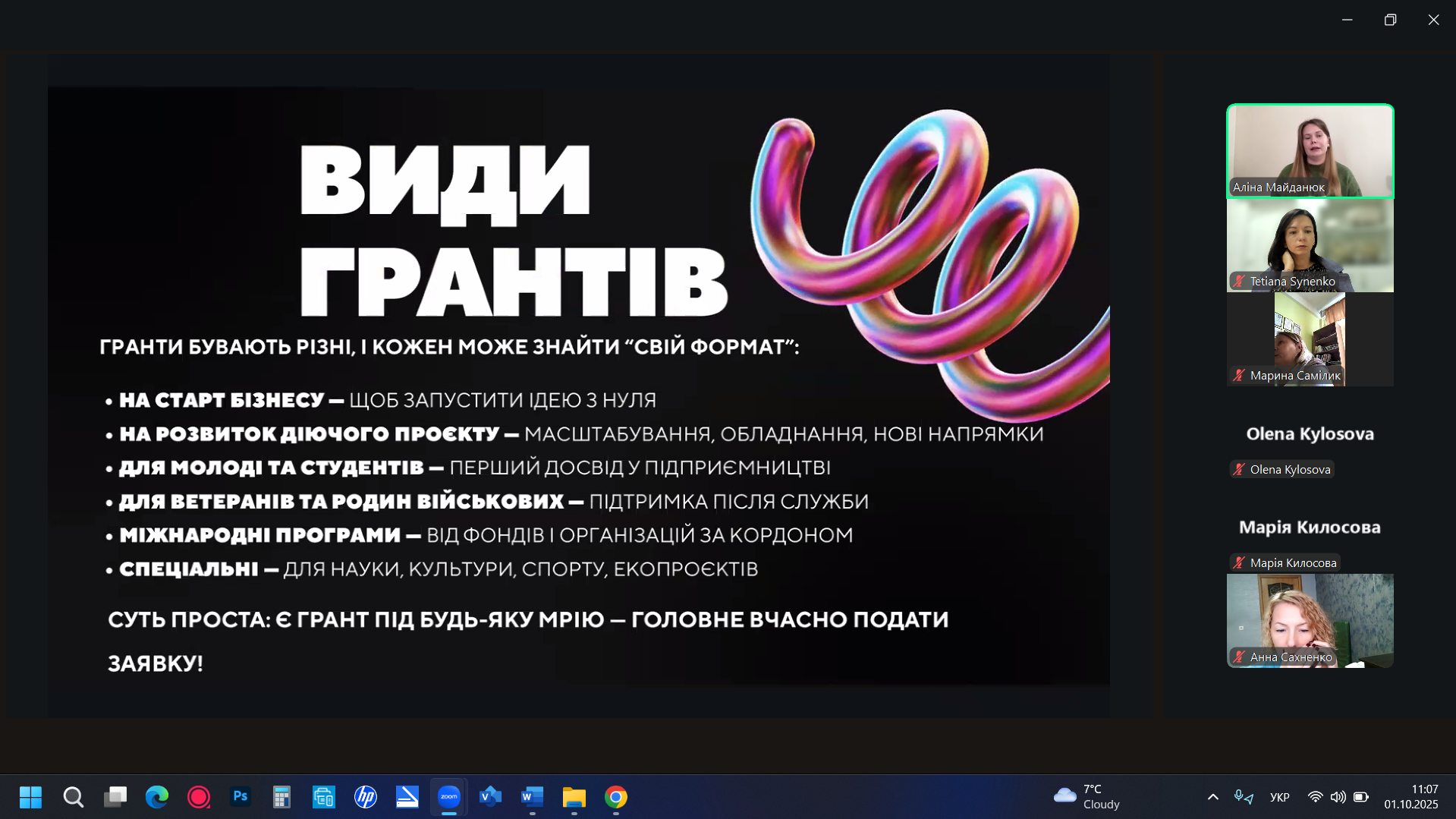
Task: Launch Calculator from the taskbar
Action: 281,797
